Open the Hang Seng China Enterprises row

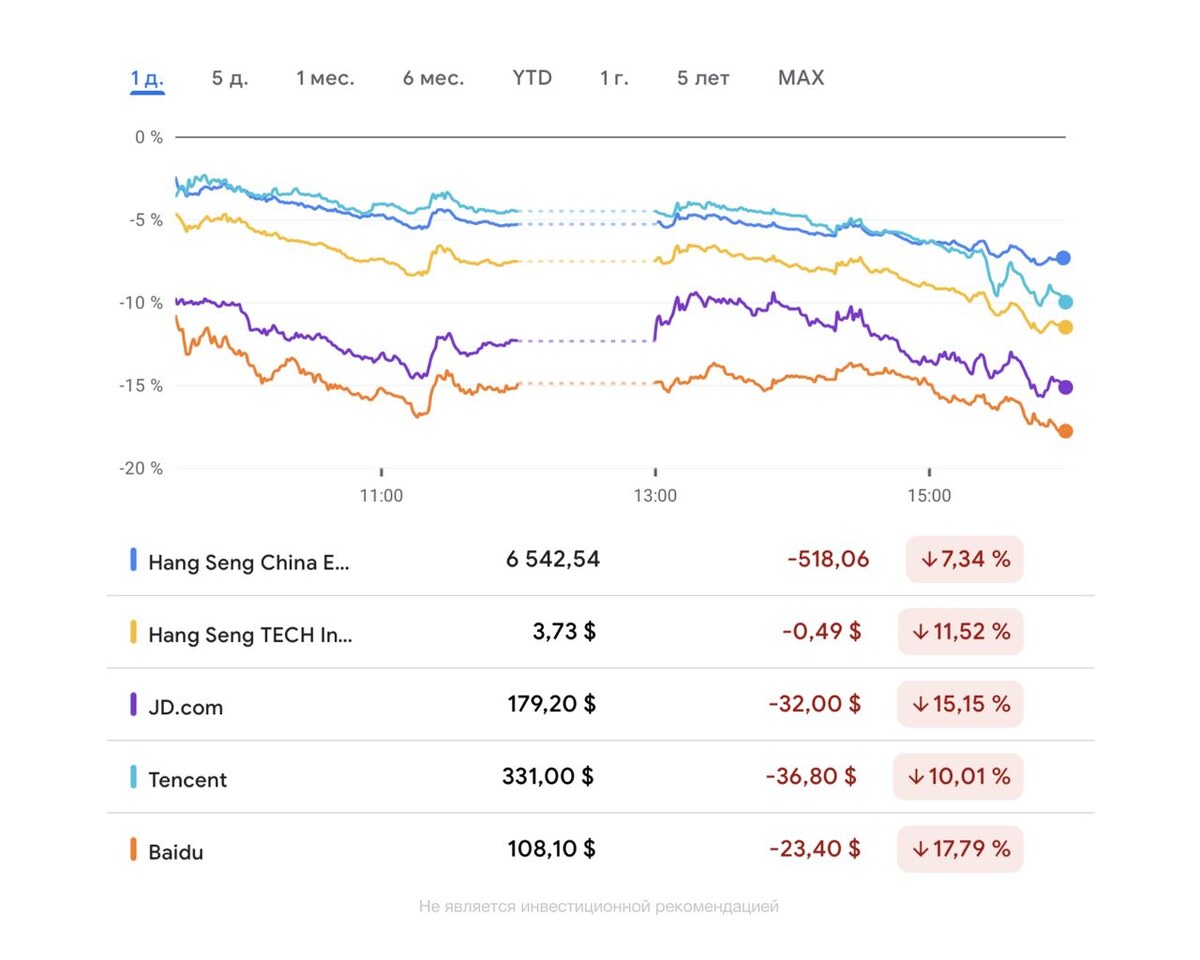249,561
